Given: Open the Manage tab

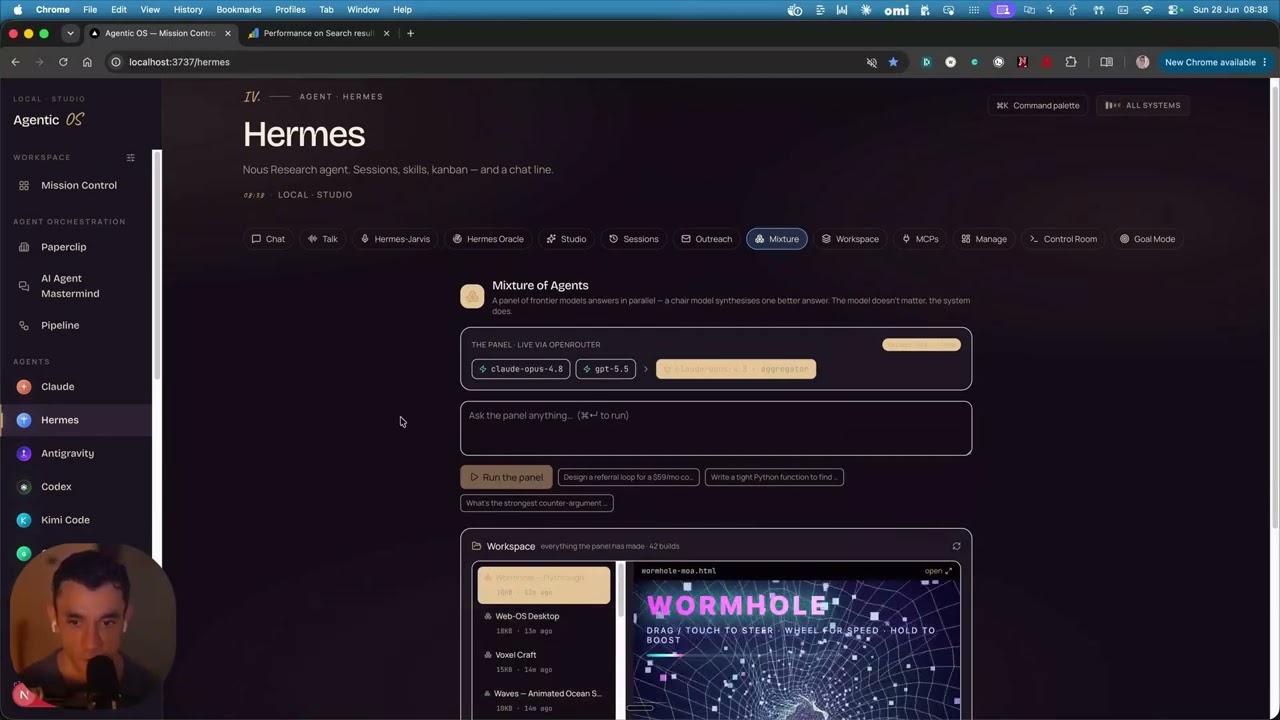Looking at the screenshot, I should click(984, 239).
